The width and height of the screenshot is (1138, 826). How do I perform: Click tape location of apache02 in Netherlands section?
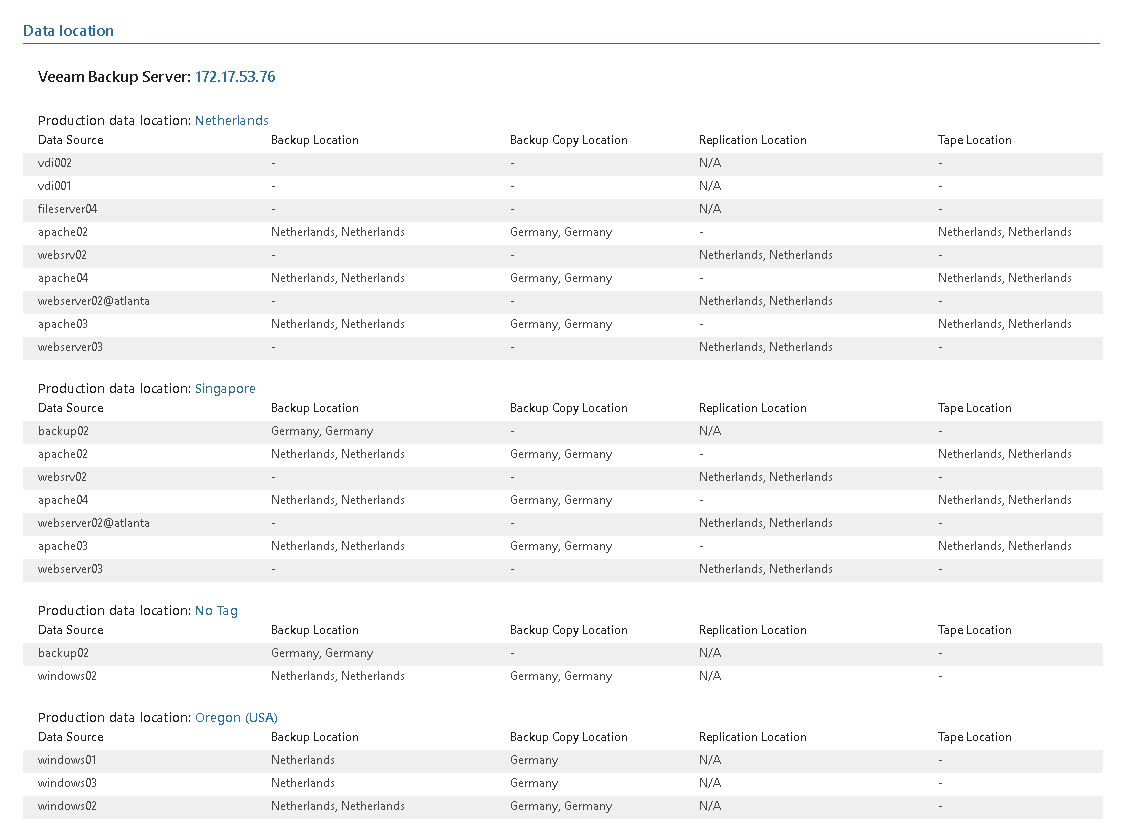(x=1004, y=232)
